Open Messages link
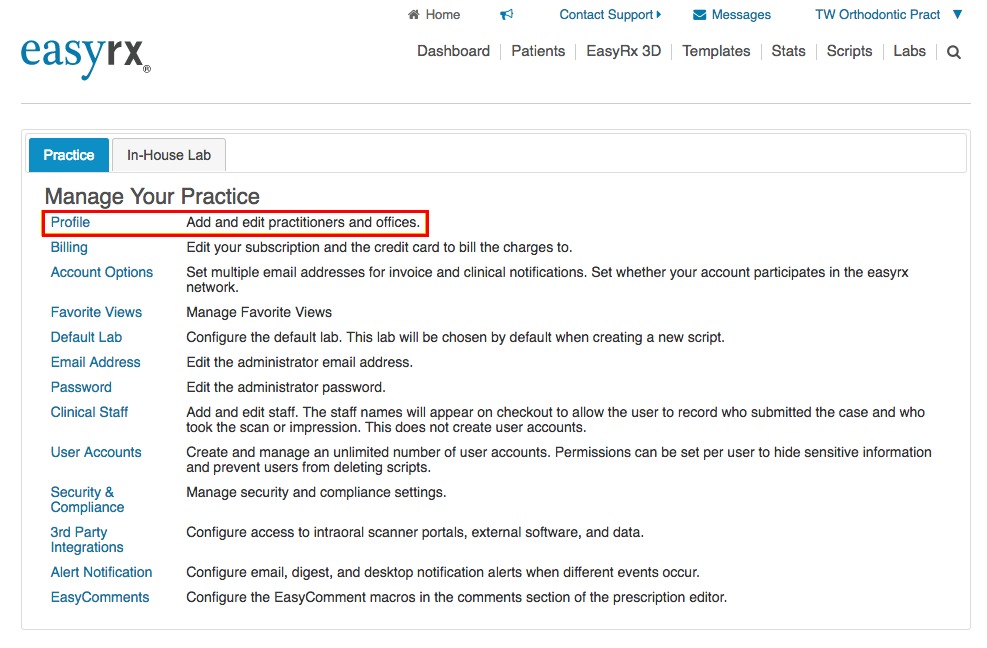Image resolution: width=987 pixels, height=648 pixels. click(x=741, y=14)
